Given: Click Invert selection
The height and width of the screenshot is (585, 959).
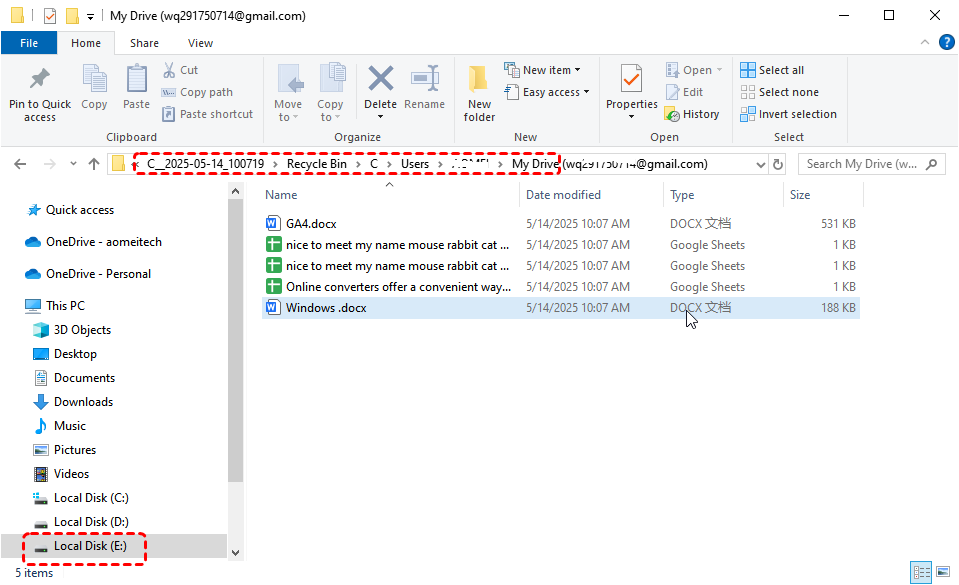Looking at the screenshot, I should coord(788,114).
